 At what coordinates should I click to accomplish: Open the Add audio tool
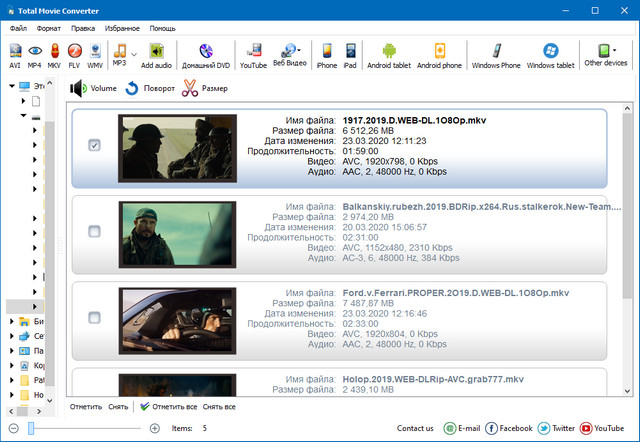click(155, 54)
